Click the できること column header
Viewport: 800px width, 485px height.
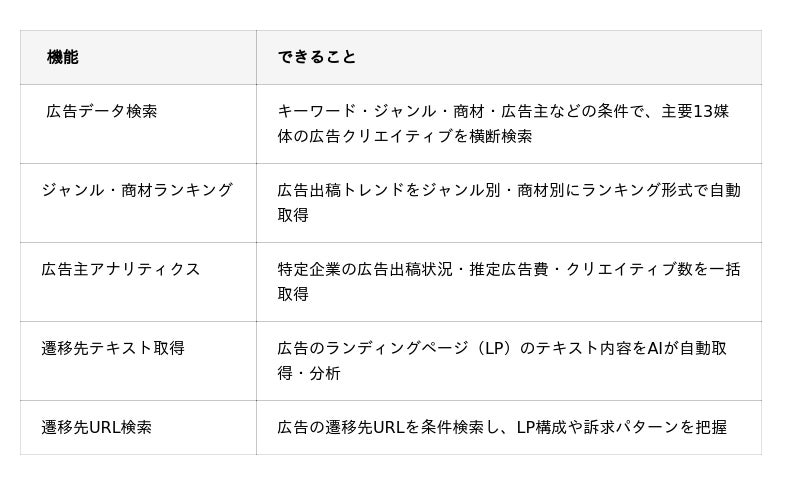(316, 57)
